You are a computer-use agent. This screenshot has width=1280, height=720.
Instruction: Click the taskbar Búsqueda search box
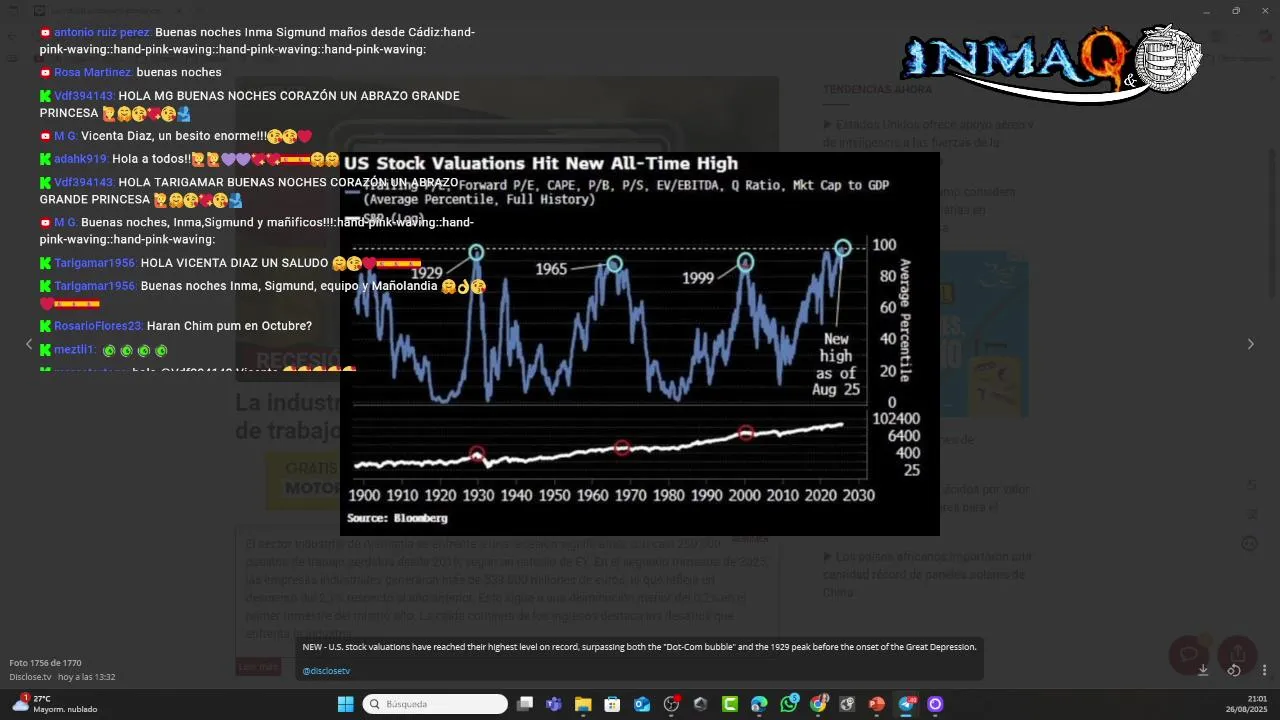point(435,704)
